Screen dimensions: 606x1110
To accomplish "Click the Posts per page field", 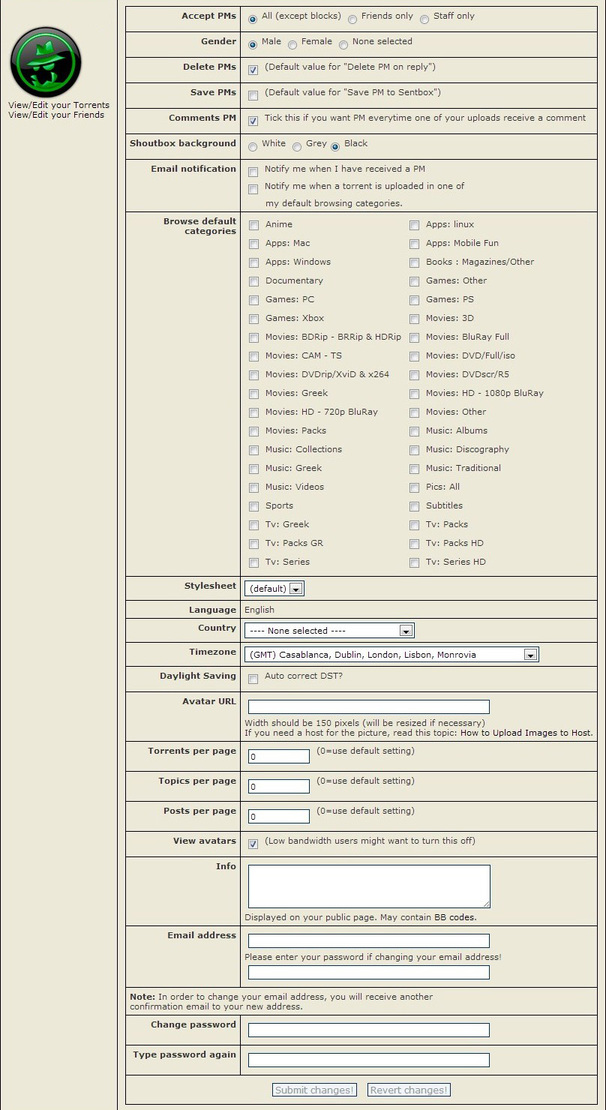I will [279, 816].
